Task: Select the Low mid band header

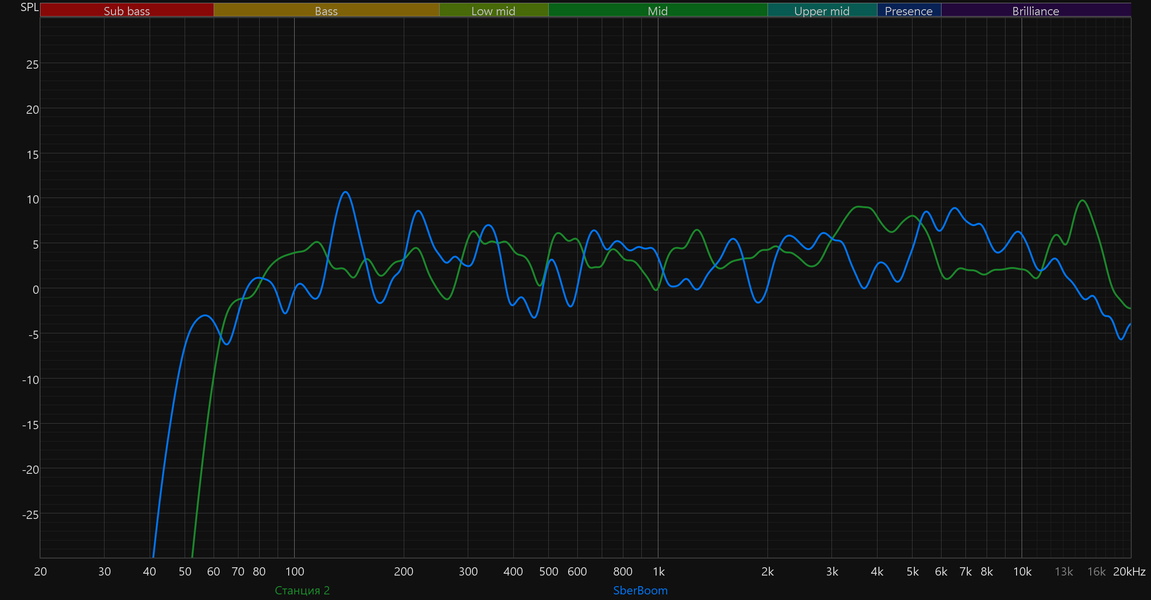Action: [x=493, y=10]
